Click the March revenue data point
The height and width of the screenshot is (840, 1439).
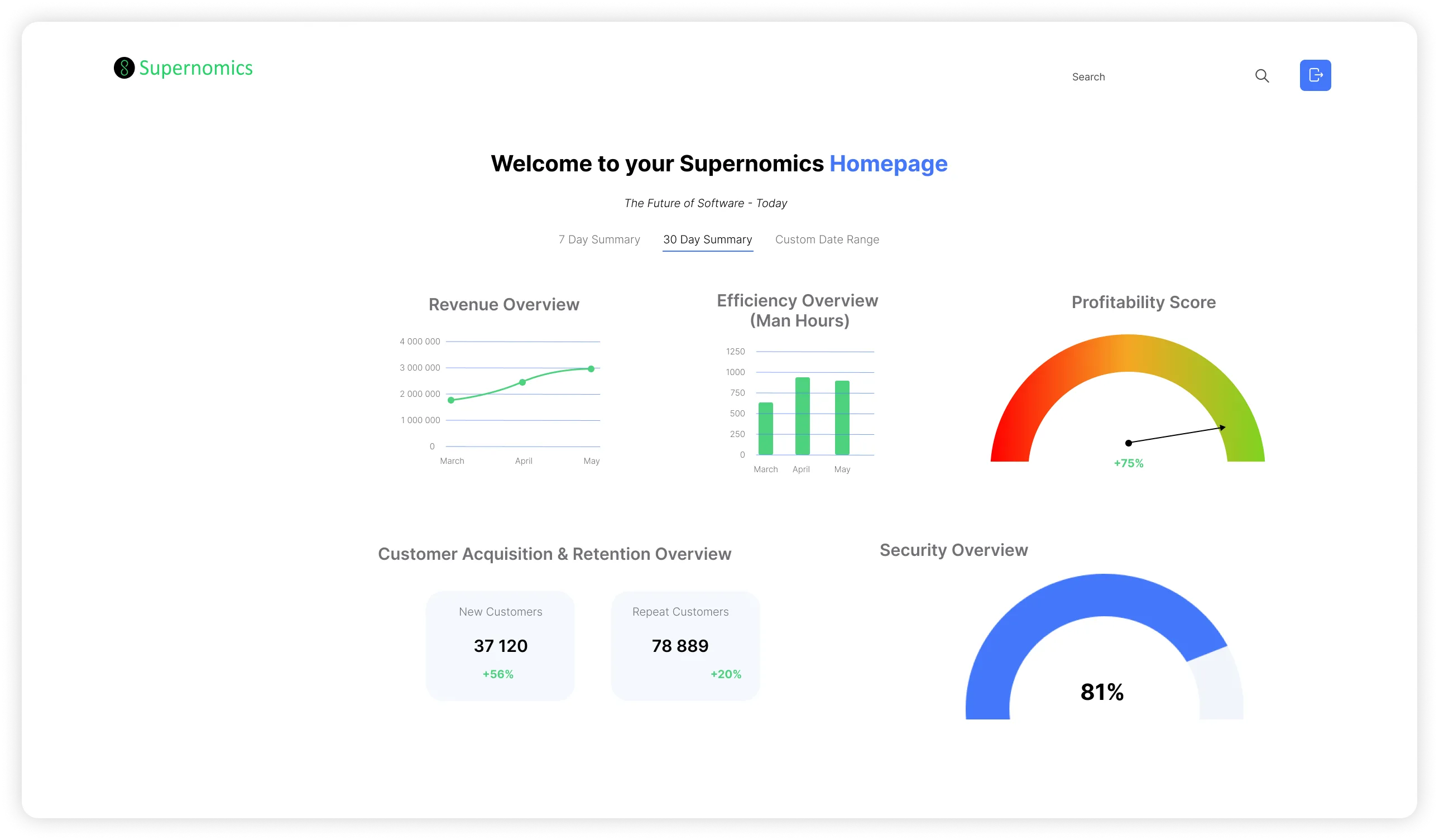(451, 400)
